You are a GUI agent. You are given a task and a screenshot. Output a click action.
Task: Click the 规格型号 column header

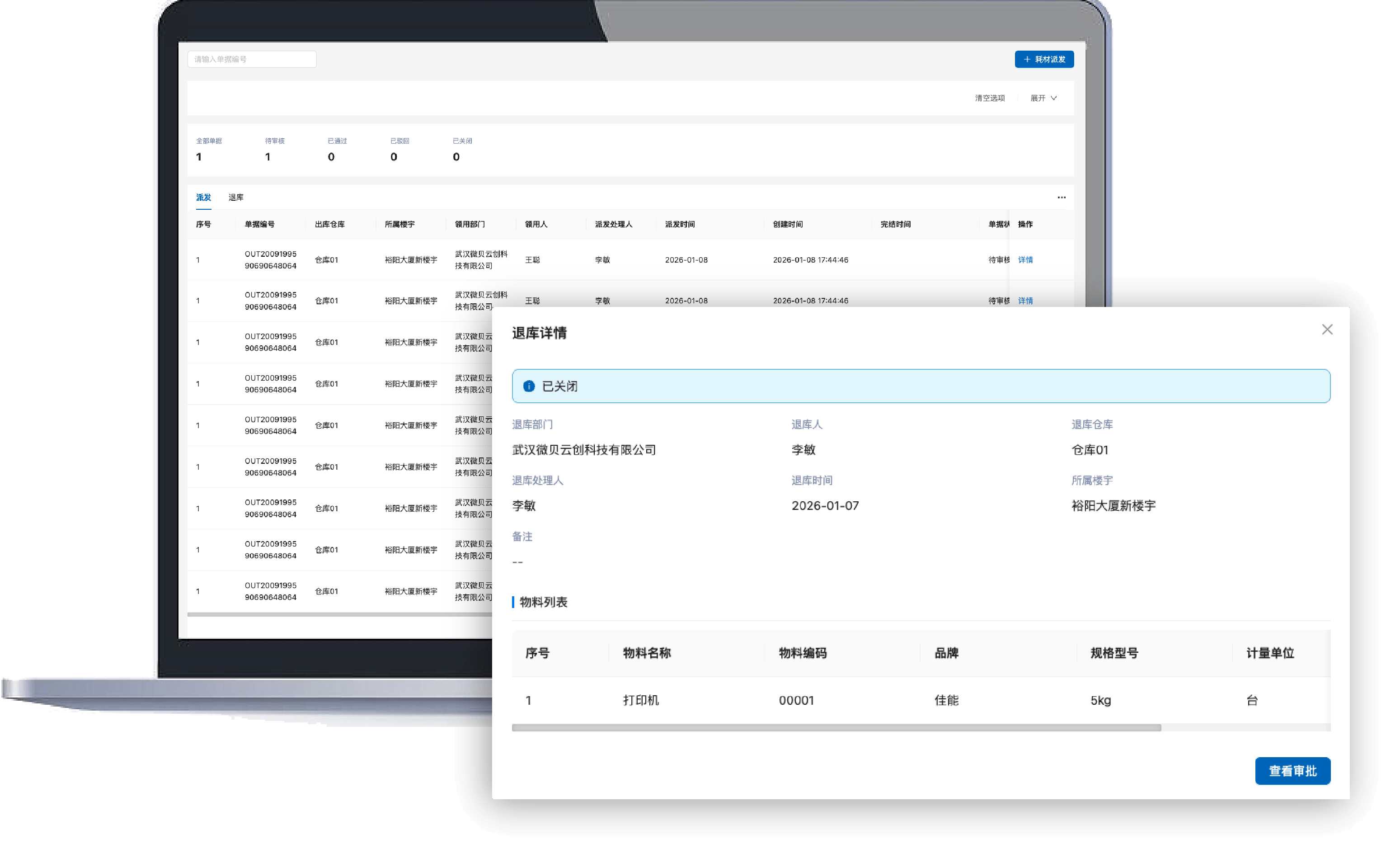click(1114, 653)
